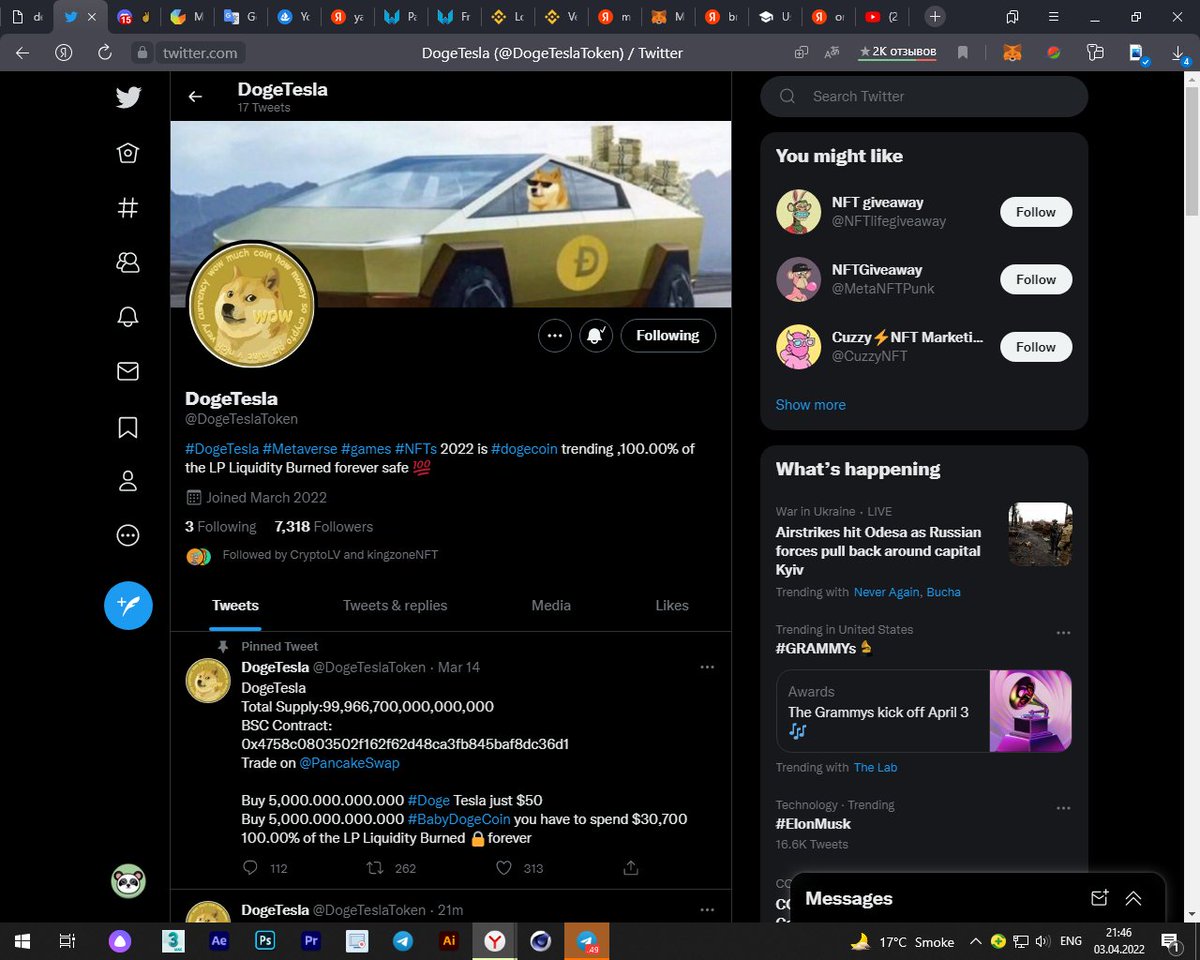Image resolution: width=1200 pixels, height=960 pixels.
Task: Open Profile person icon in sidebar
Action: [x=128, y=481]
